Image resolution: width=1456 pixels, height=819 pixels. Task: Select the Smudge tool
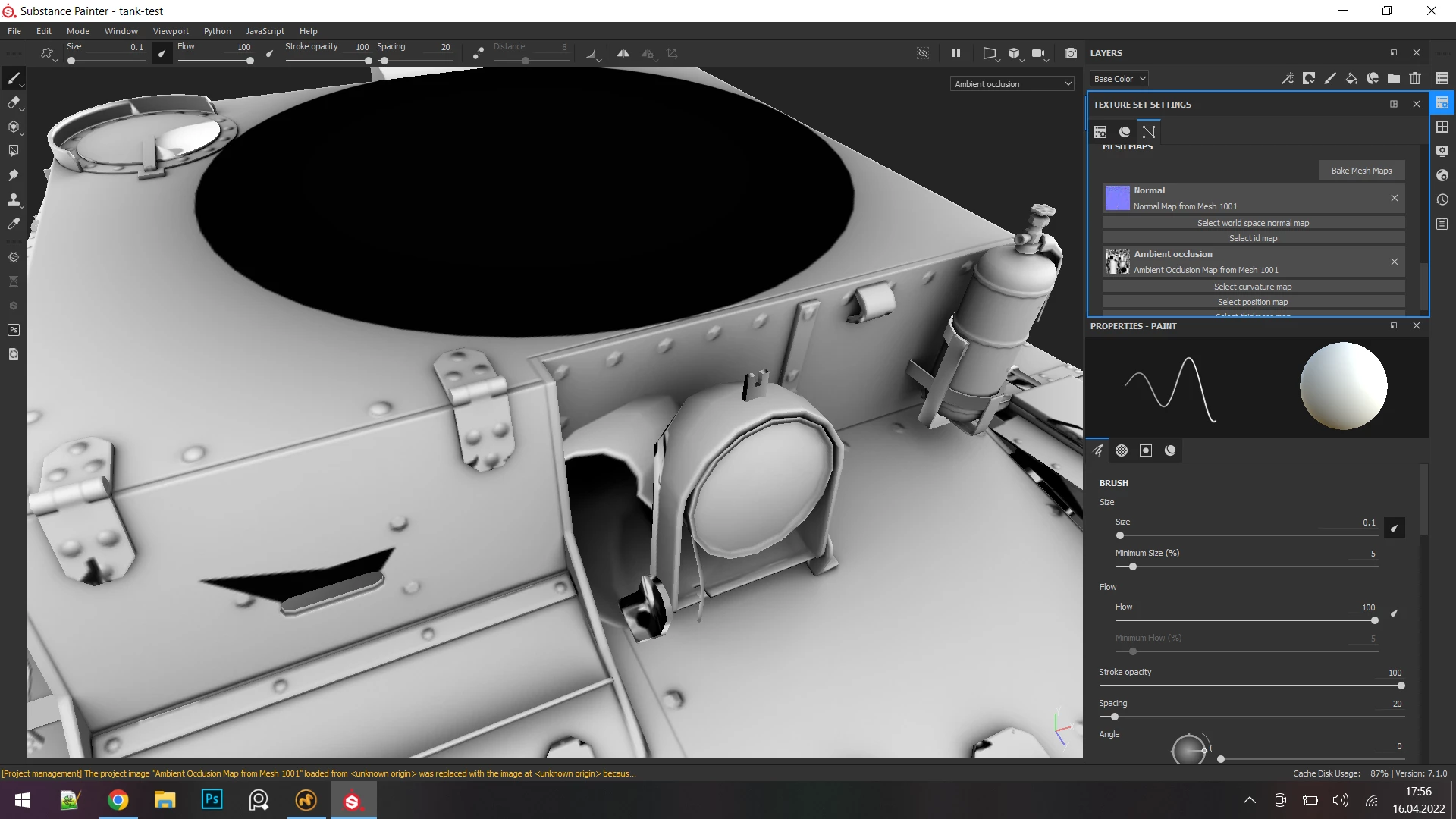click(x=14, y=175)
